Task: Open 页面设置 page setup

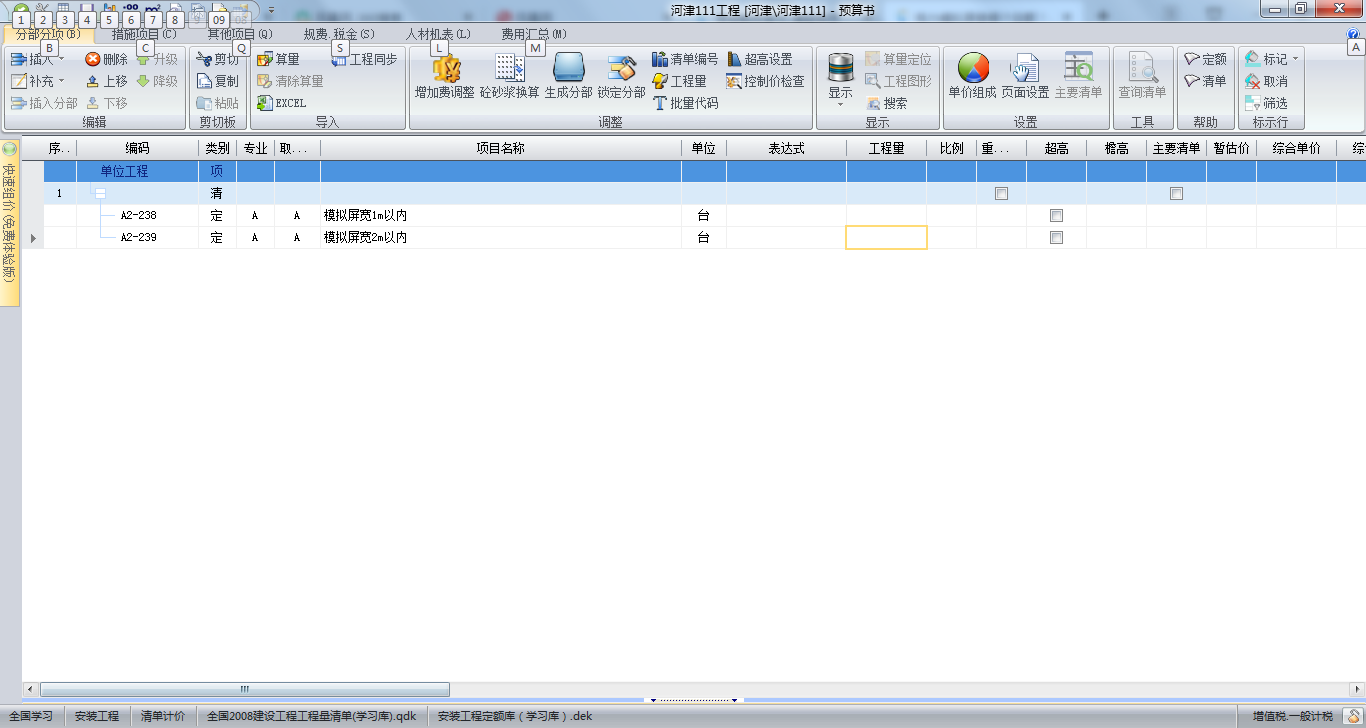Action: tap(1025, 76)
